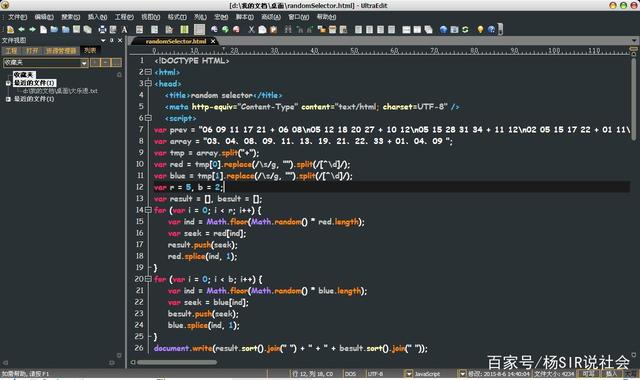This screenshot has height=380, width=640.
Task: Click the minus button beside the 收藏夹 dropdown
Action: pos(106,63)
